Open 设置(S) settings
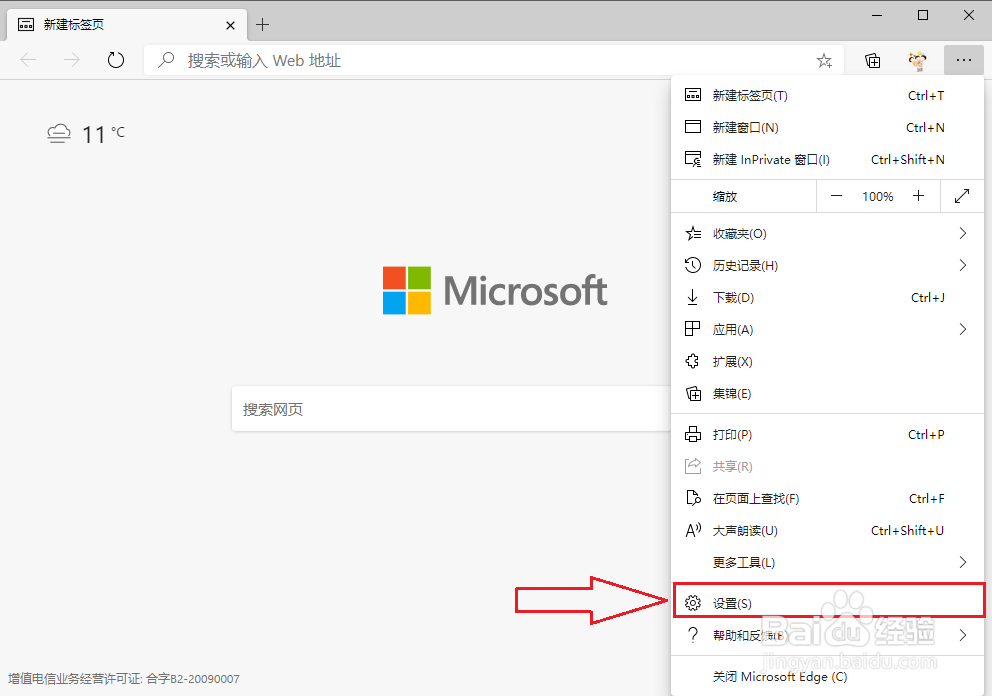 tap(827, 603)
